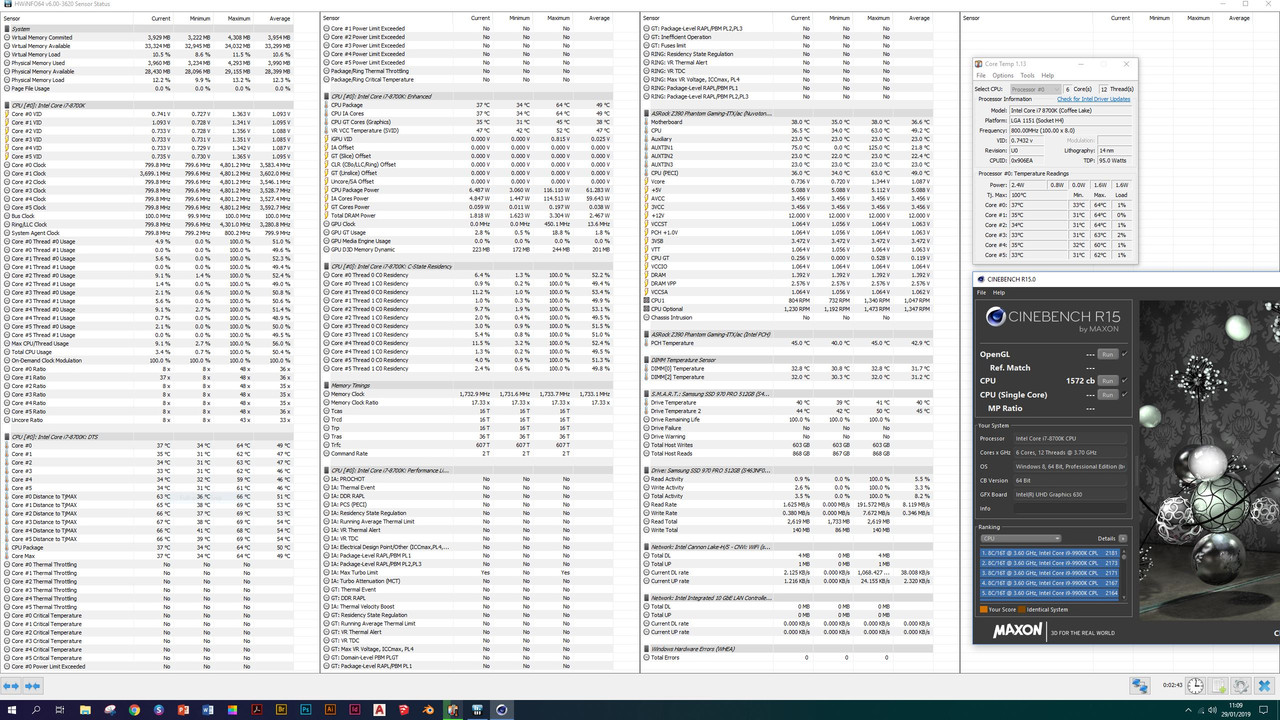The width and height of the screenshot is (1280, 720).
Task: Uncheck the CPU benchmark checkbox
Action: pyautogui.click(x=1124, y=380)
